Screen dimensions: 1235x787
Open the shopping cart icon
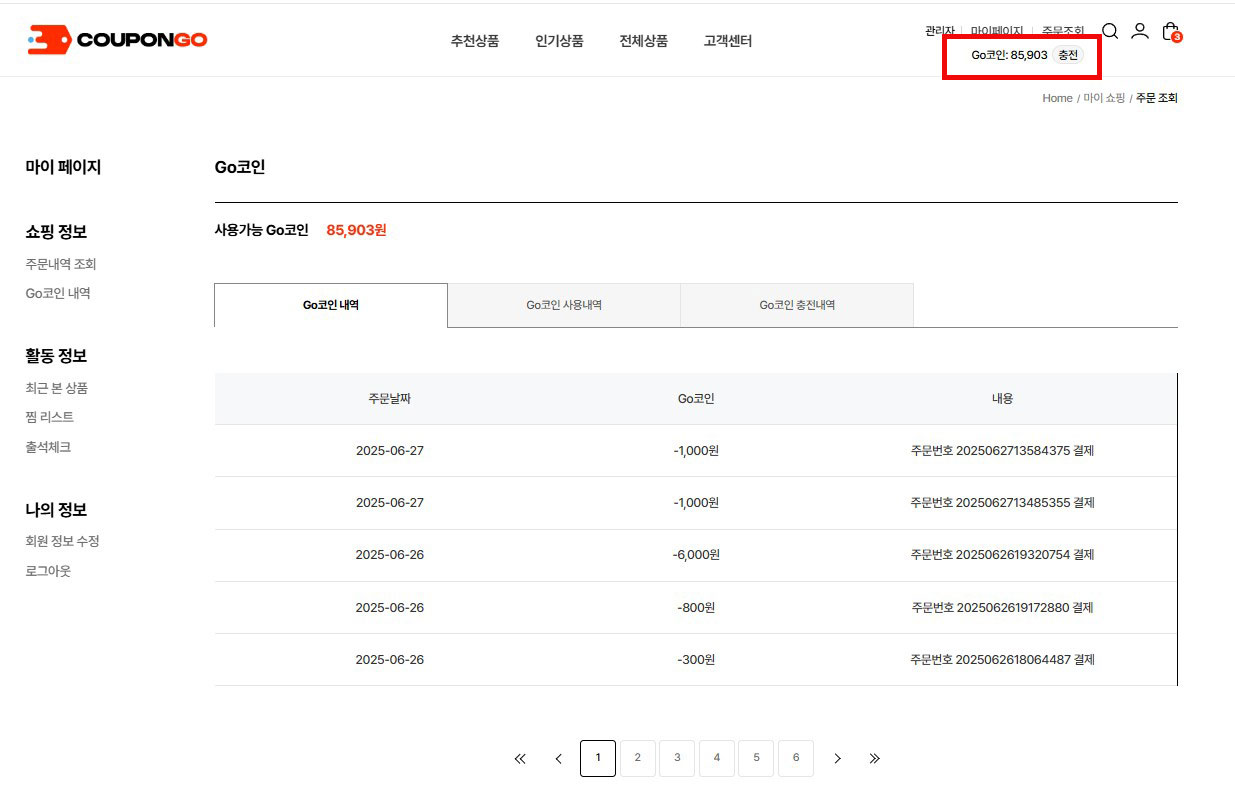point(1171,32)
